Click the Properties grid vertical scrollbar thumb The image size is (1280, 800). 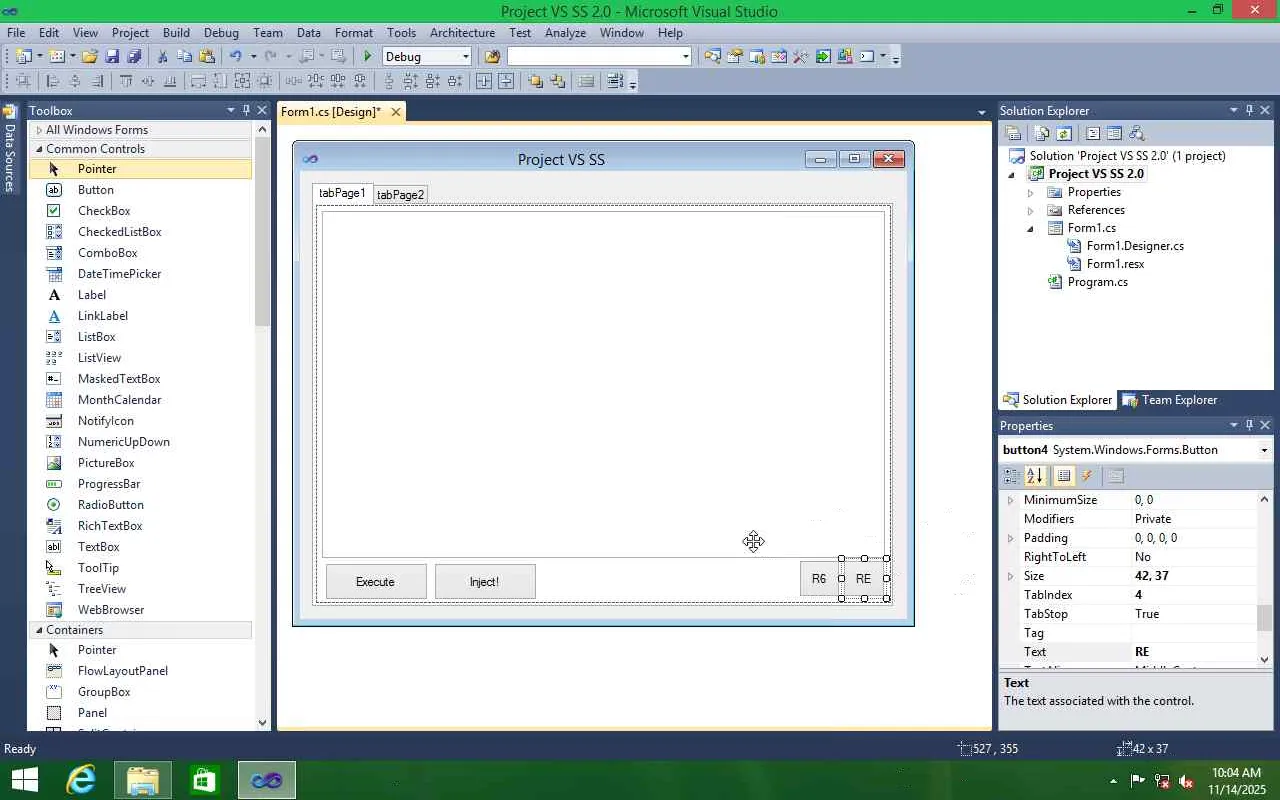click(x=1265, y=619)
